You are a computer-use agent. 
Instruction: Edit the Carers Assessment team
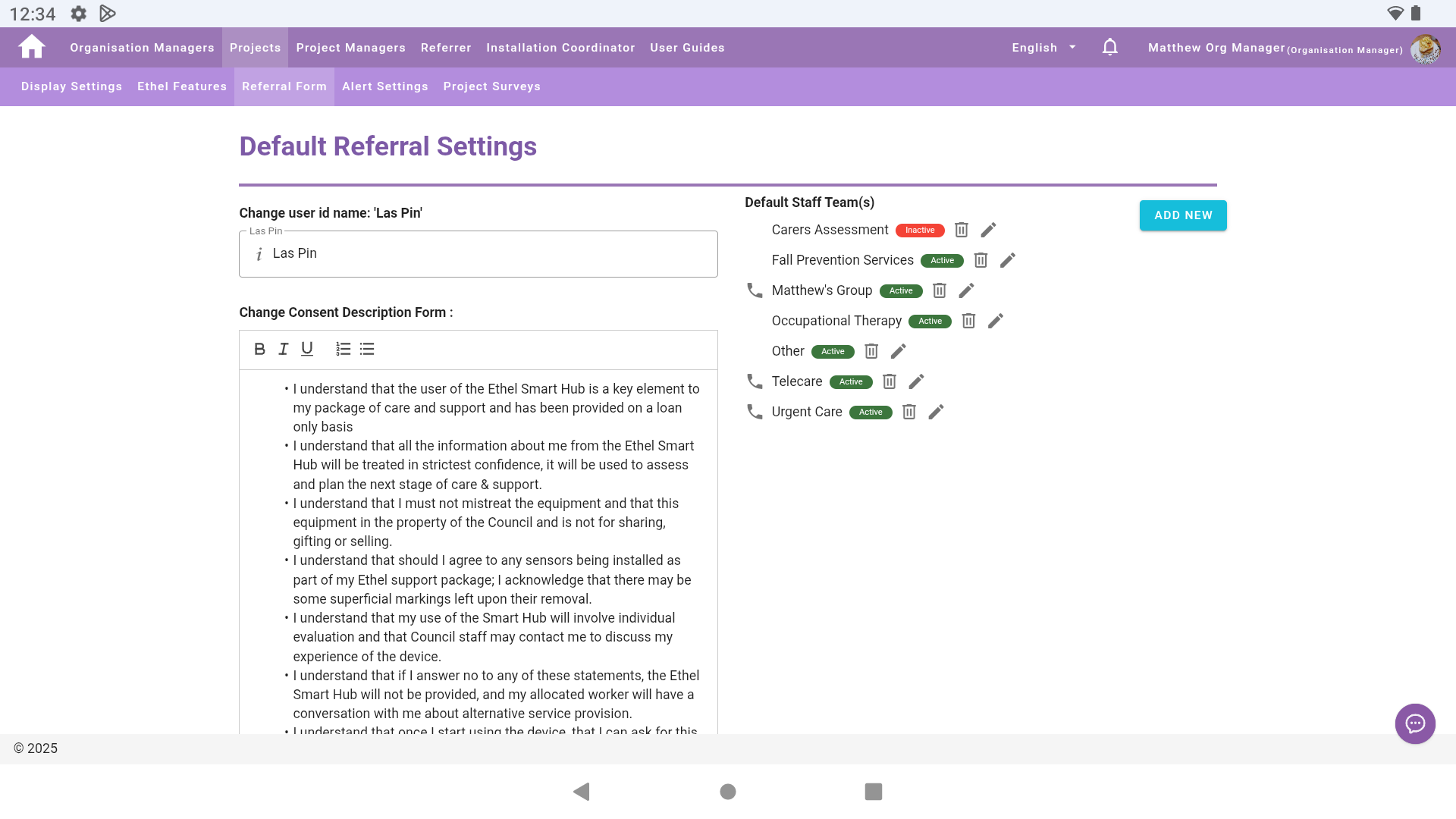988,230
